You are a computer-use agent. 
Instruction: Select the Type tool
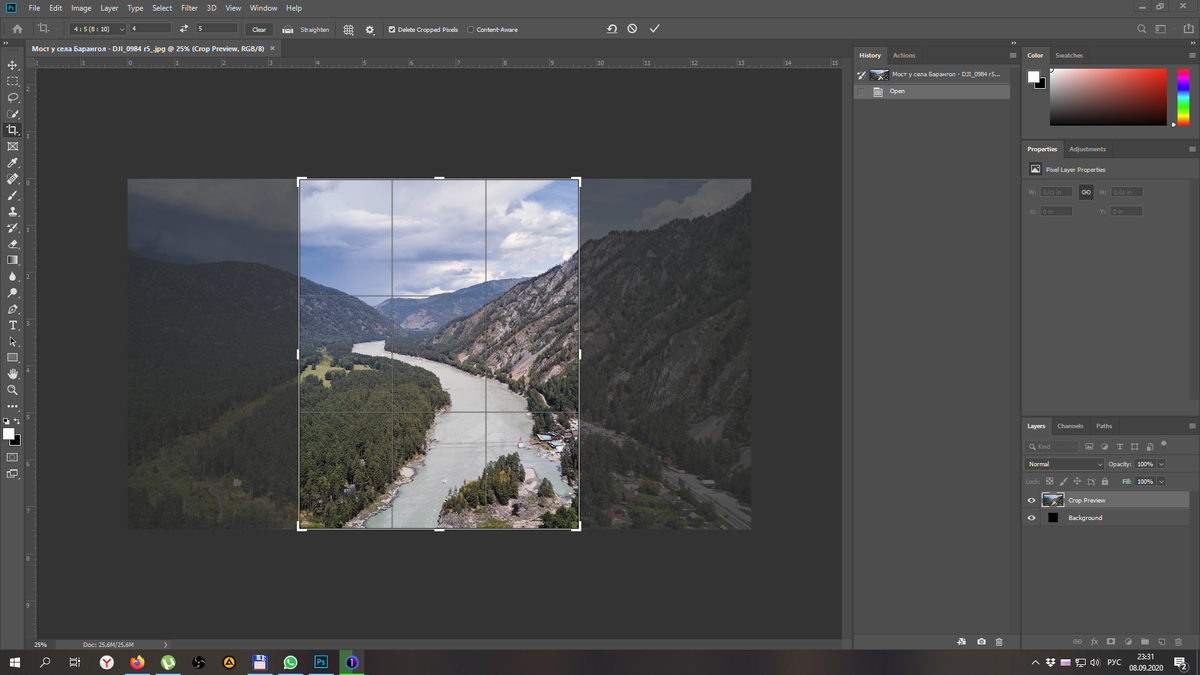tap(13, 324)
